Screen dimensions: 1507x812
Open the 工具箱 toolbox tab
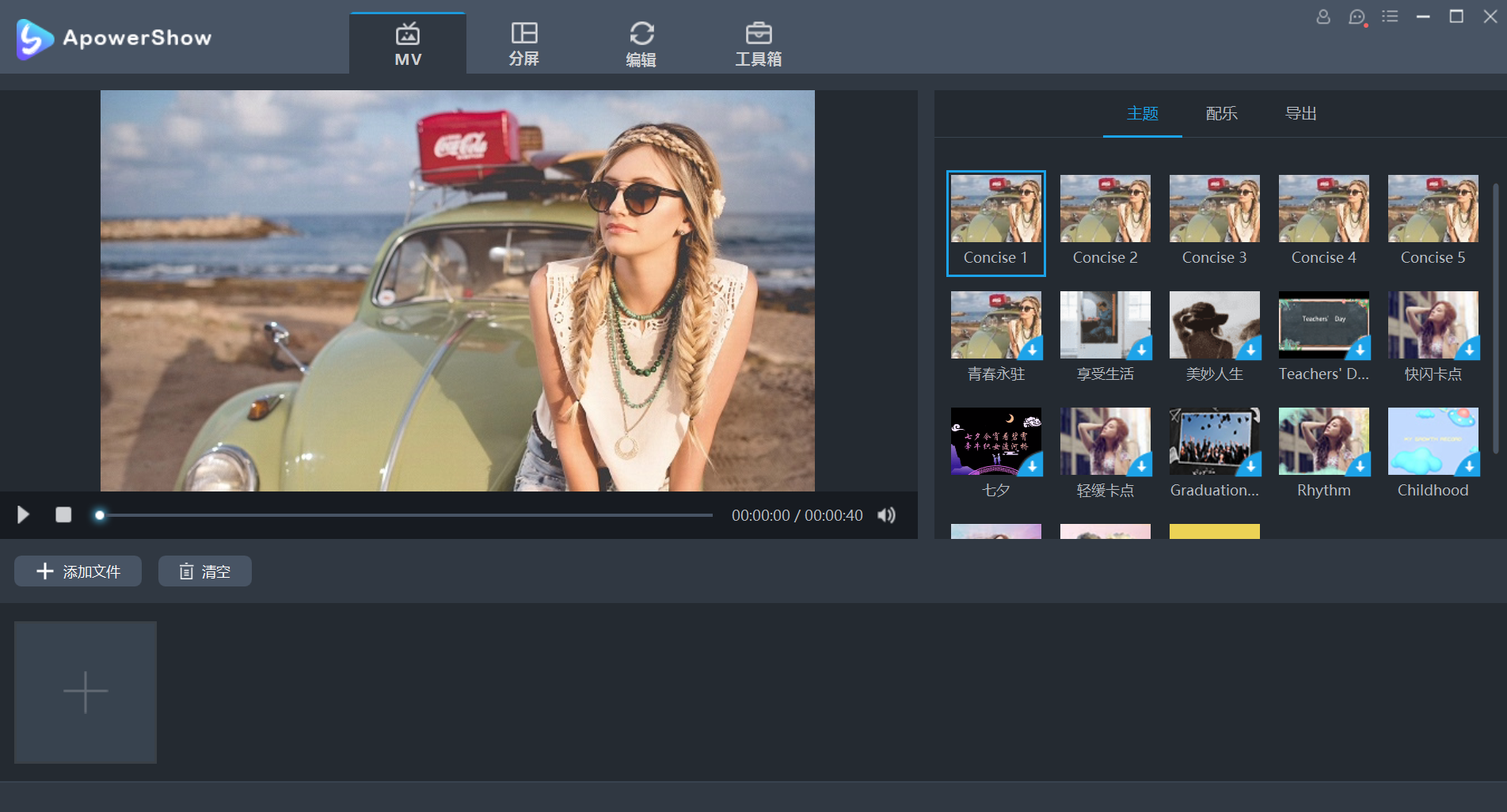click(759, 44)
